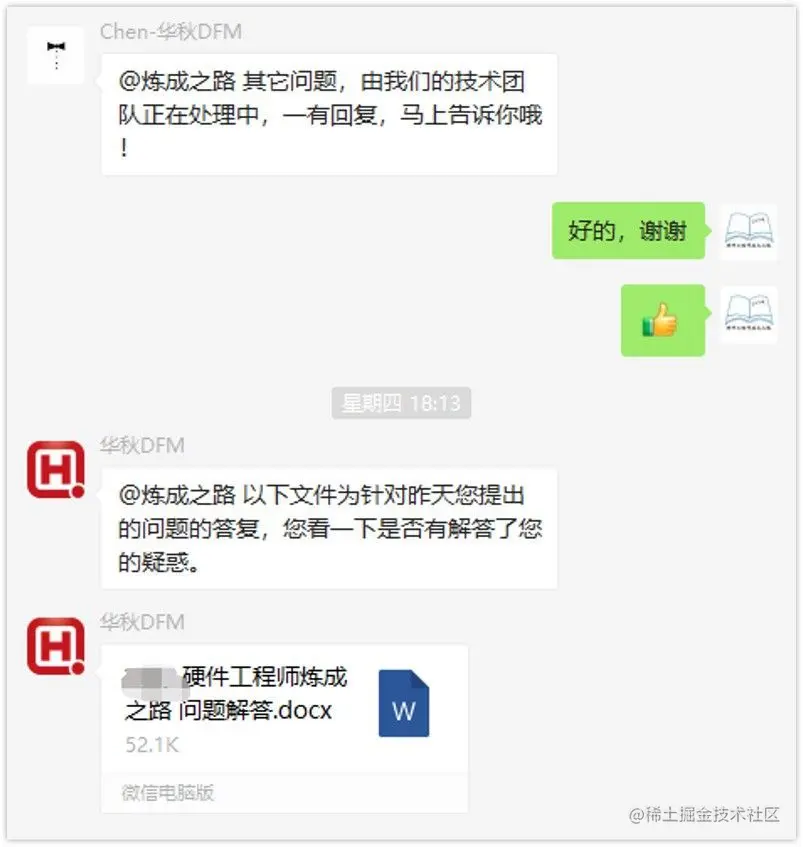The width and height of the screenshot is (803, 847).
Task: Select @炼成之路 mention in 以下文件 message
Action: 177,495
